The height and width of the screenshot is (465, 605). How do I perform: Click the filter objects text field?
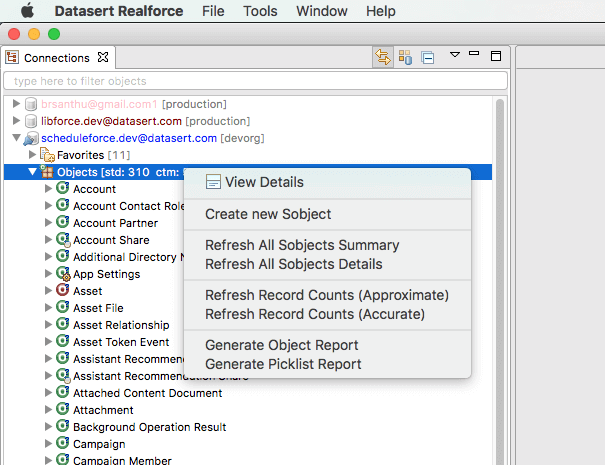(255, 81)
